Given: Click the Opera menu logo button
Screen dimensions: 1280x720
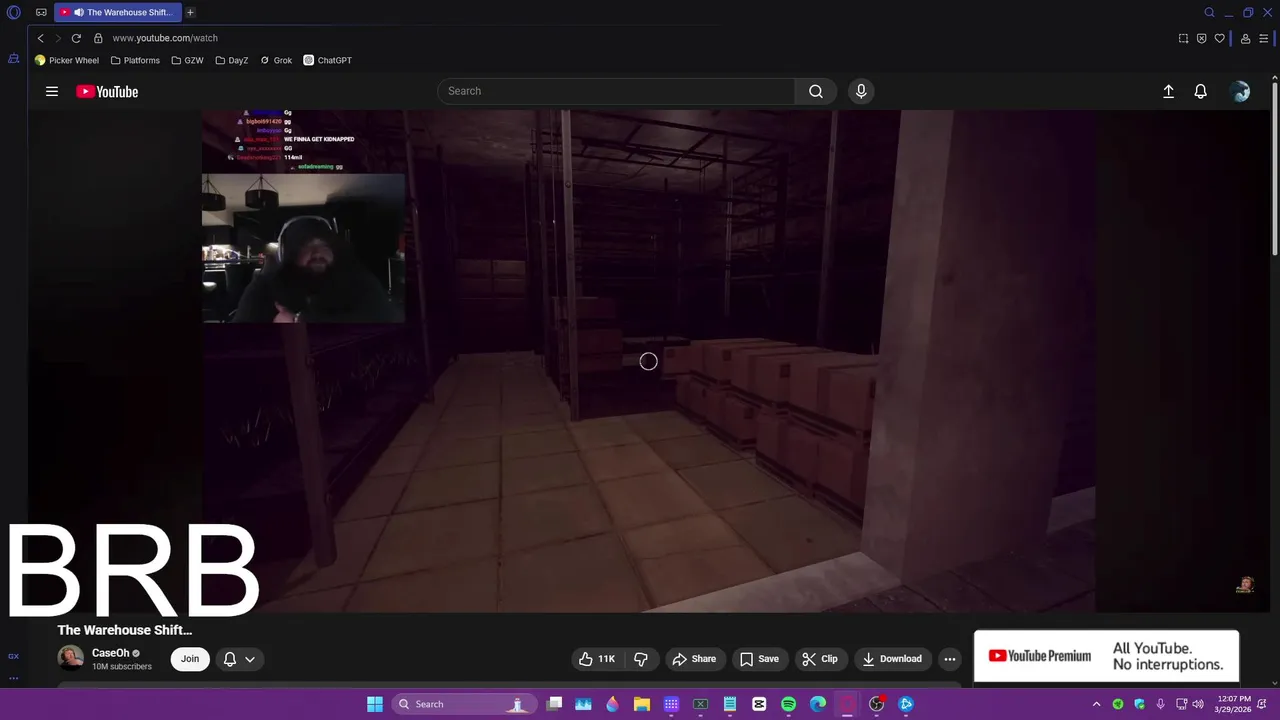Looking at the screenshot, I should pos(14,13).
